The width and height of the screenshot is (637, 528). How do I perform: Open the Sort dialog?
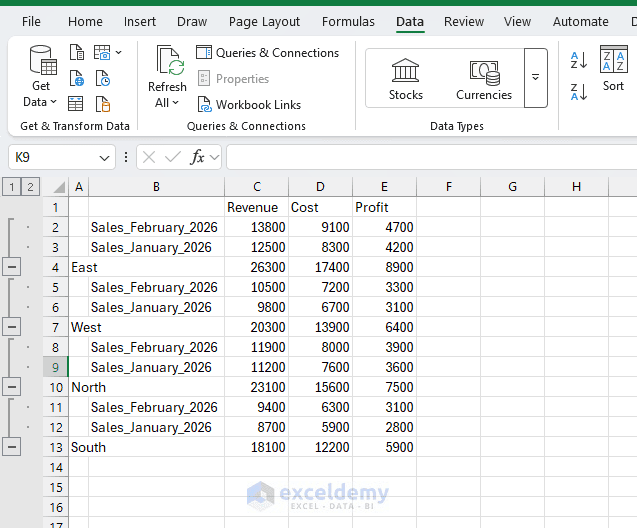pos(613,68)
